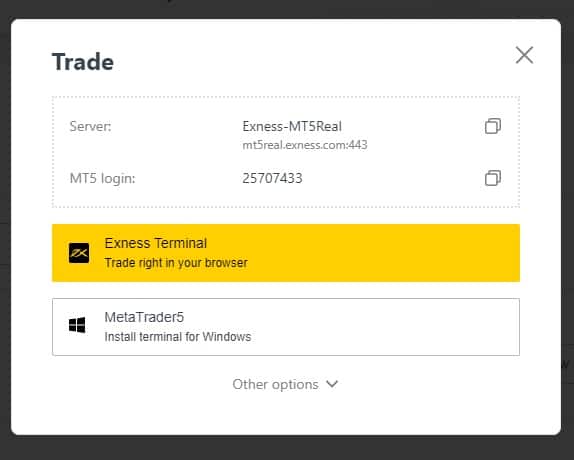This screenshot has height=460, width=574.
Task: Click the MT5 login: label
Action: click(102, 178)
